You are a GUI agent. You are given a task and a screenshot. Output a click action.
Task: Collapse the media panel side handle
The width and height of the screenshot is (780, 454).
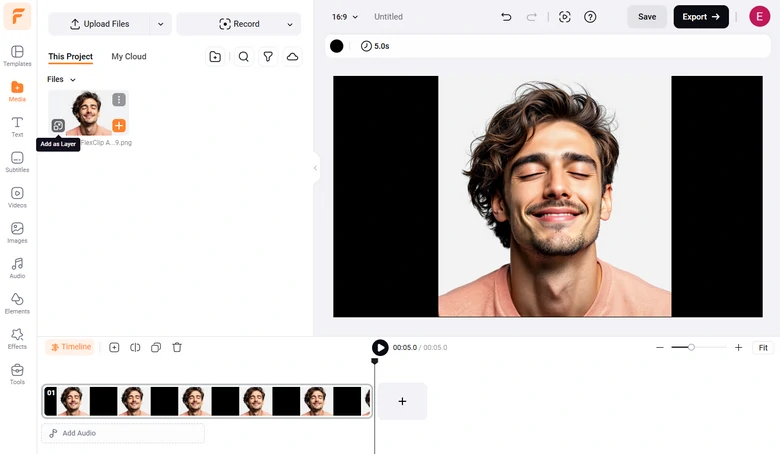pyautogui.click(x=315, y=168)
